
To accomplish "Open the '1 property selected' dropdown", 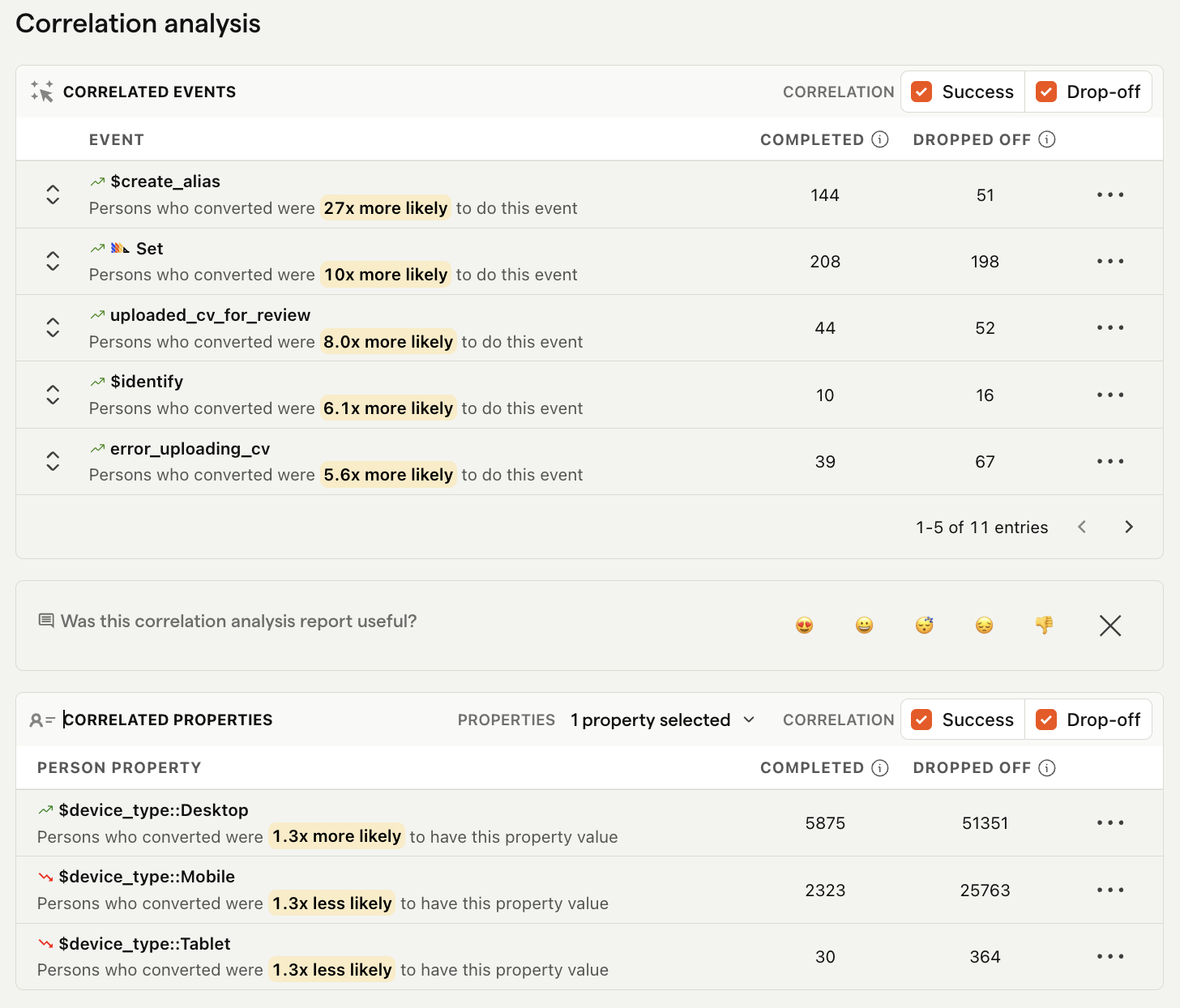I will [x=662, y=720].
